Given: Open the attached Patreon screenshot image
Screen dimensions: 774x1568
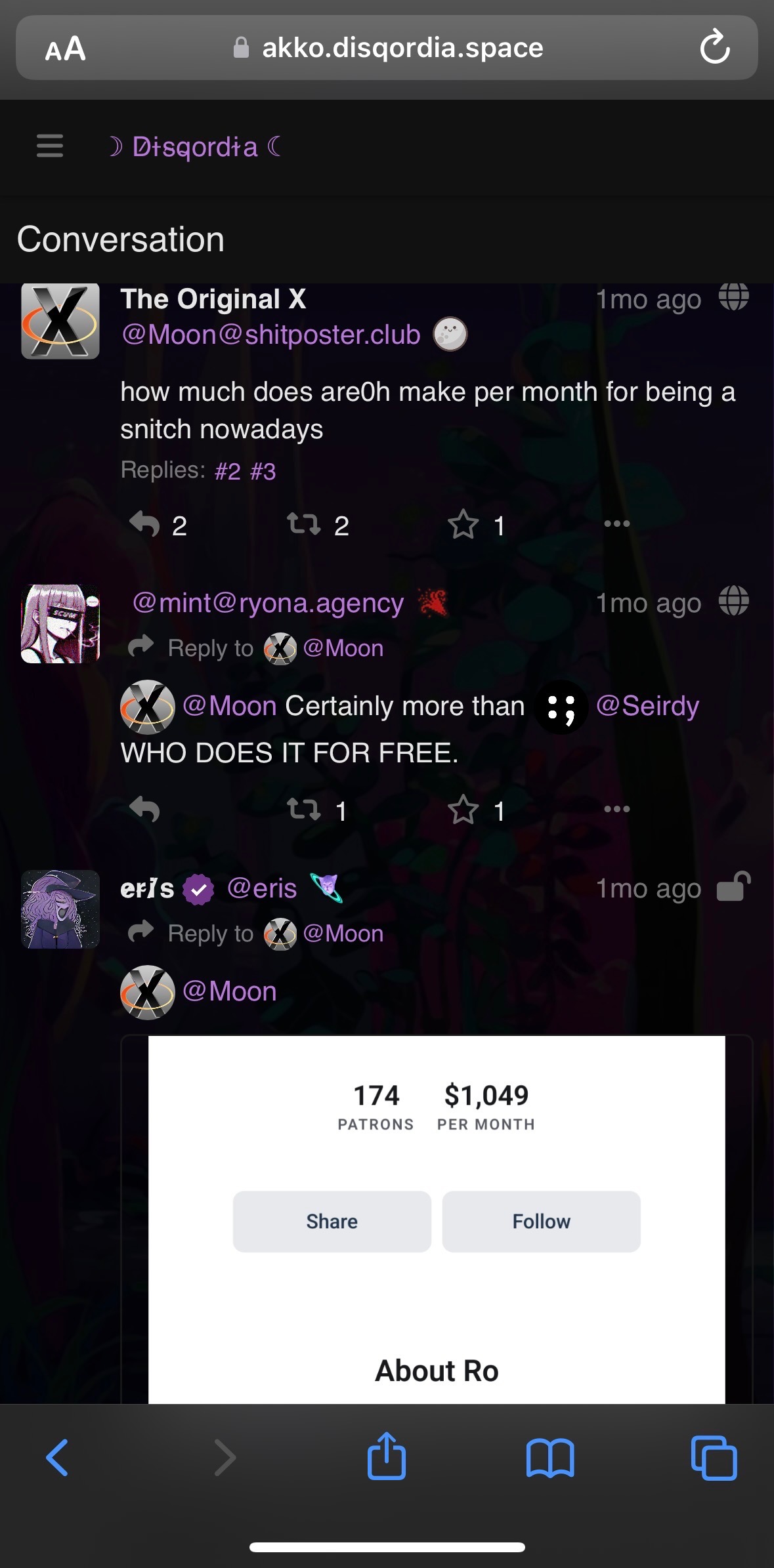Looking at the screenshot, I should pyautogui.click(x=437, y=1219).
